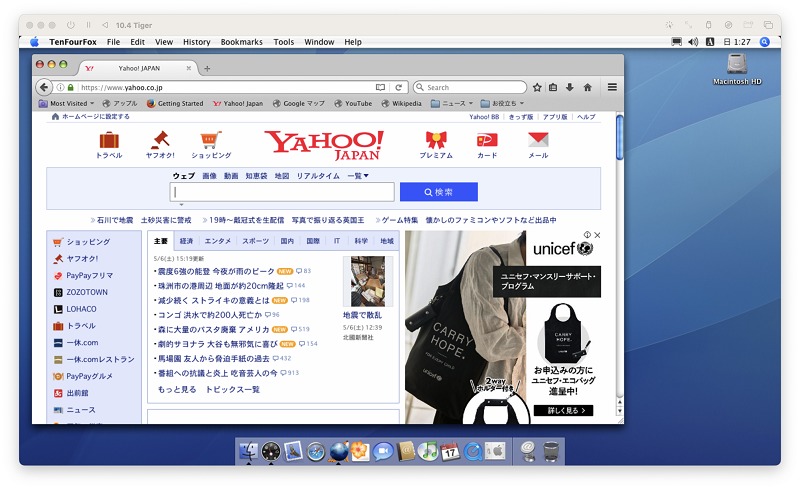Open Safari compass icon in Dock
This screenshot has height=489, width=800.
click(316, 452)
